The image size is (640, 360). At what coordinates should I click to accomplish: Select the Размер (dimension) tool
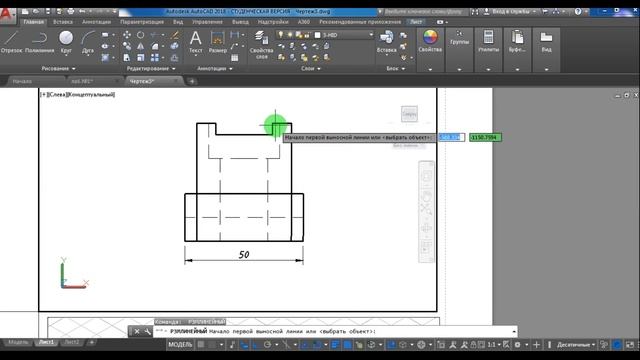(x=218, y=42)
